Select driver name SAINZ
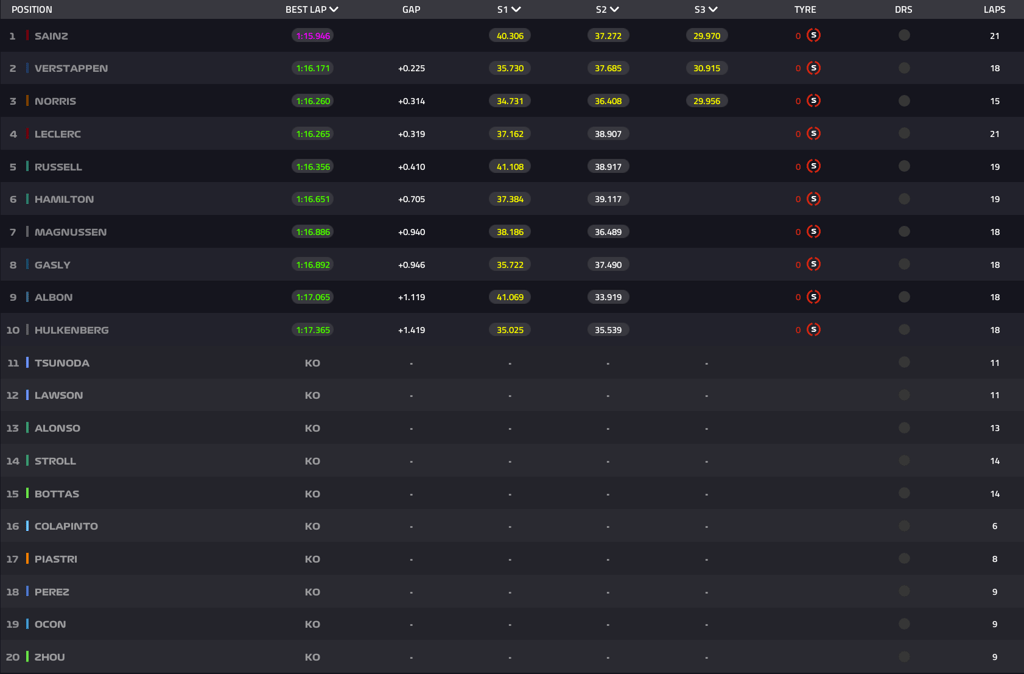1024x674 pixels. [51, 36]
